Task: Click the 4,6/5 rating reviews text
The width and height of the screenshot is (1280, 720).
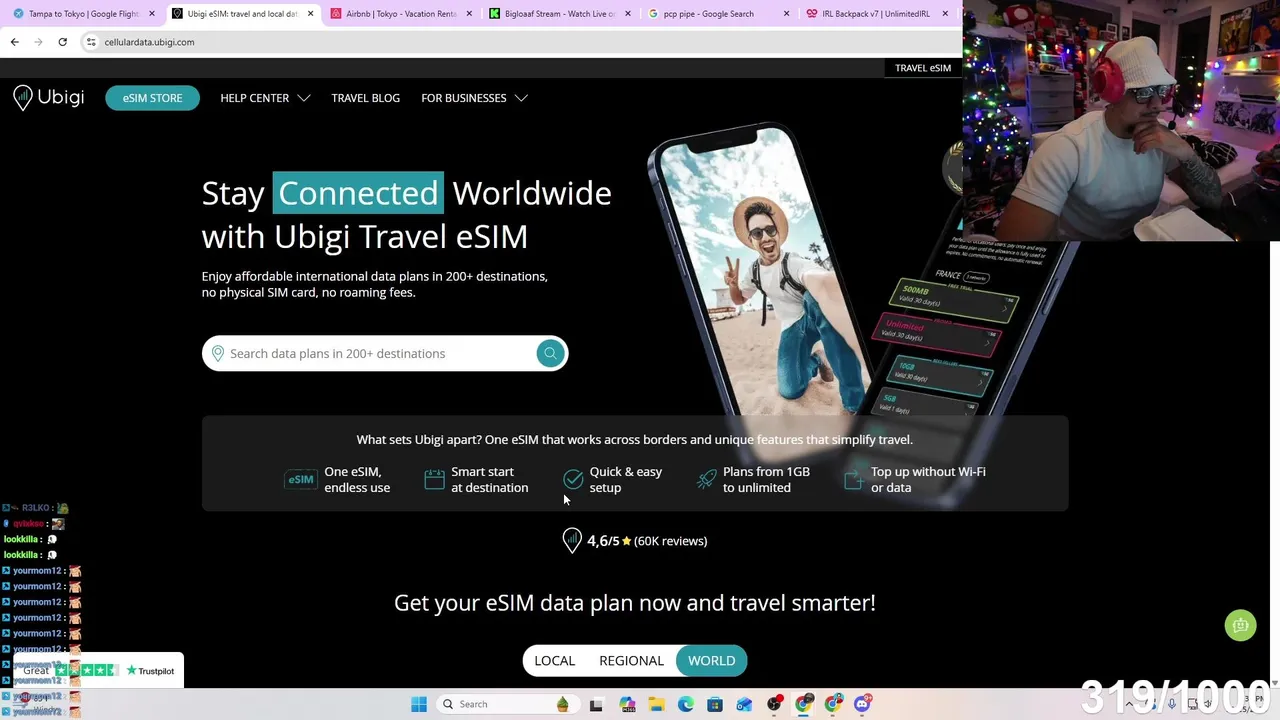Action: [x=647, y=541]
